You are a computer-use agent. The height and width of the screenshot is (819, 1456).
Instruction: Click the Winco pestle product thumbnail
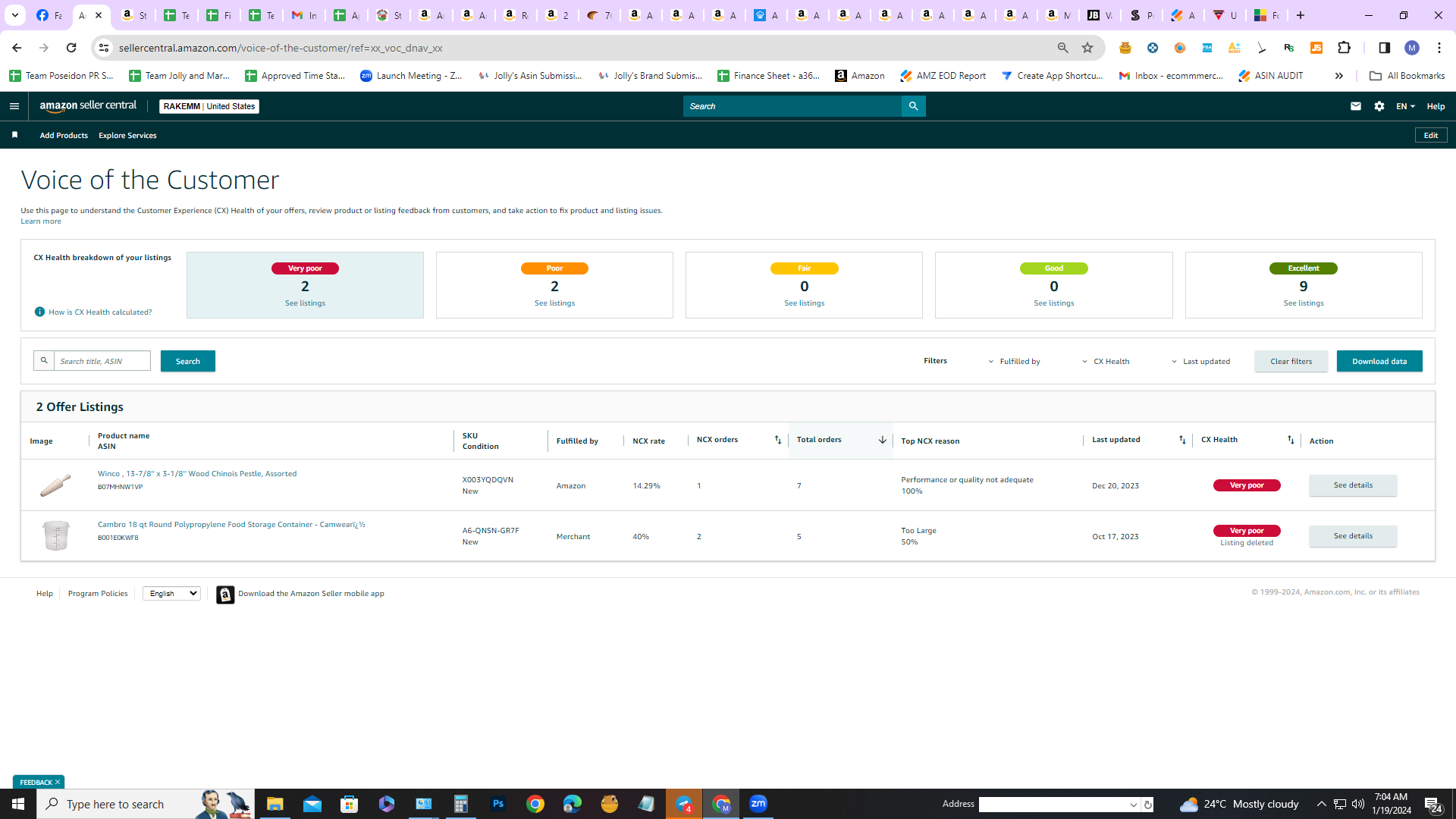(55, 485)
